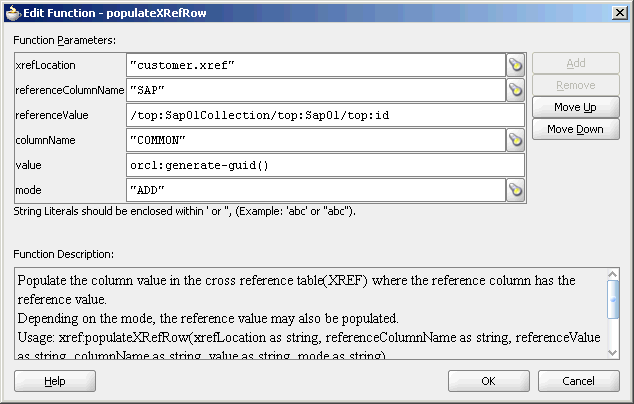This screenshot has height=404, width=634.
Task: Click the Function Description scrollbar thumb
Action: [613, 299]
